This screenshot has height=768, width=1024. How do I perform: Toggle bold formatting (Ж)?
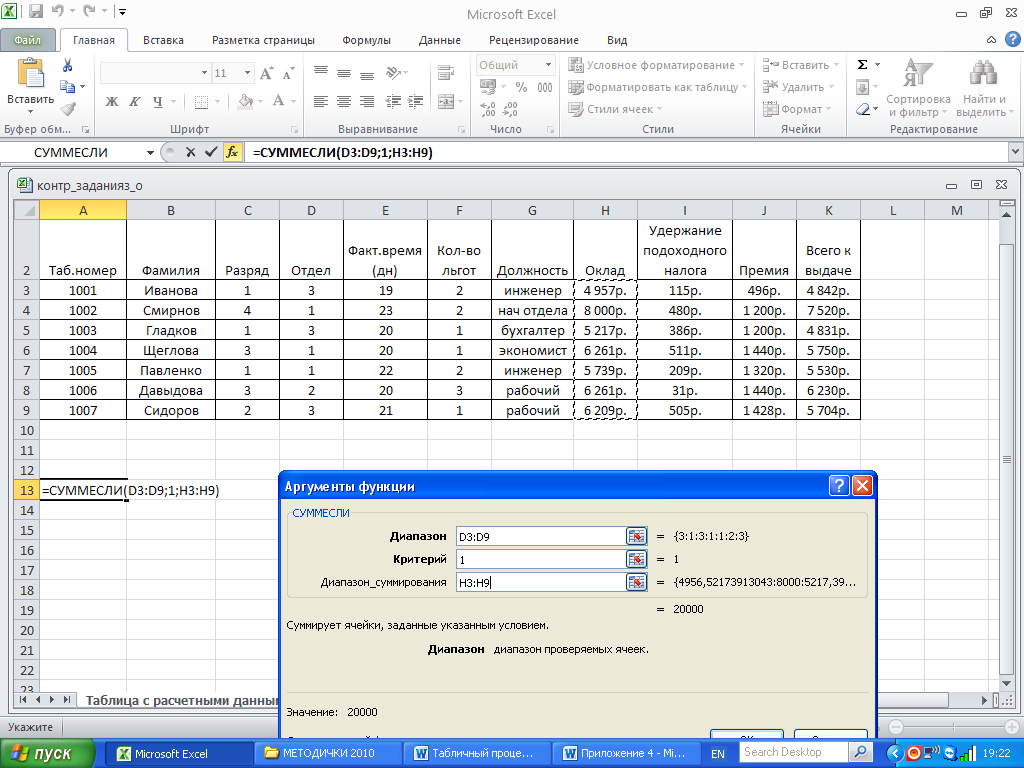coord(112,101)
